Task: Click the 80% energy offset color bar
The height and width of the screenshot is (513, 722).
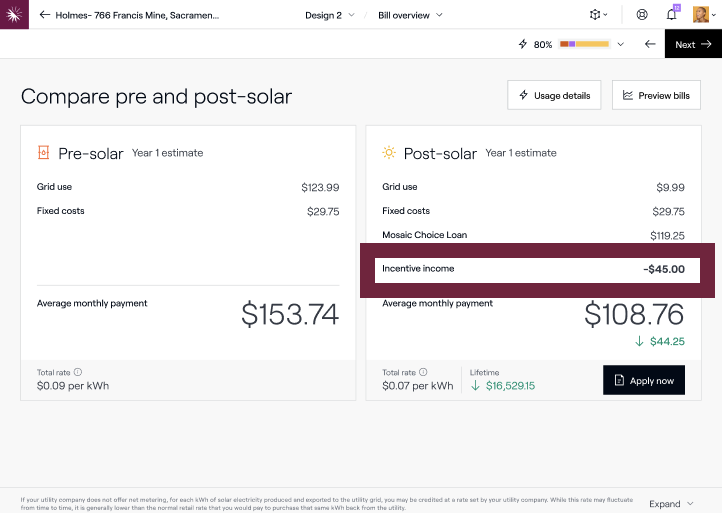Action: coord(584,44)
